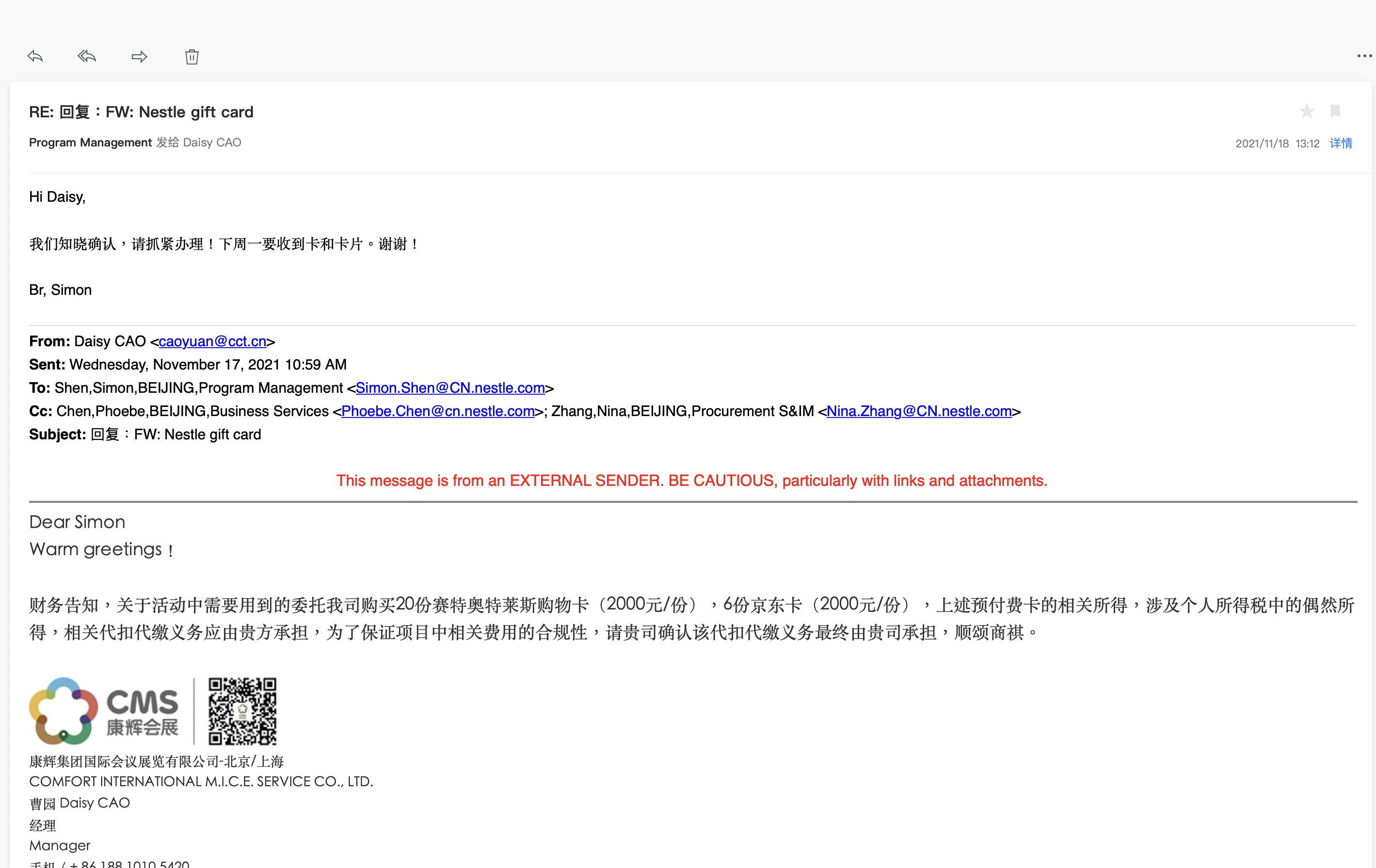
Task: Click the red EXTERNAL SENDER warning text
Action: (691, 481)
